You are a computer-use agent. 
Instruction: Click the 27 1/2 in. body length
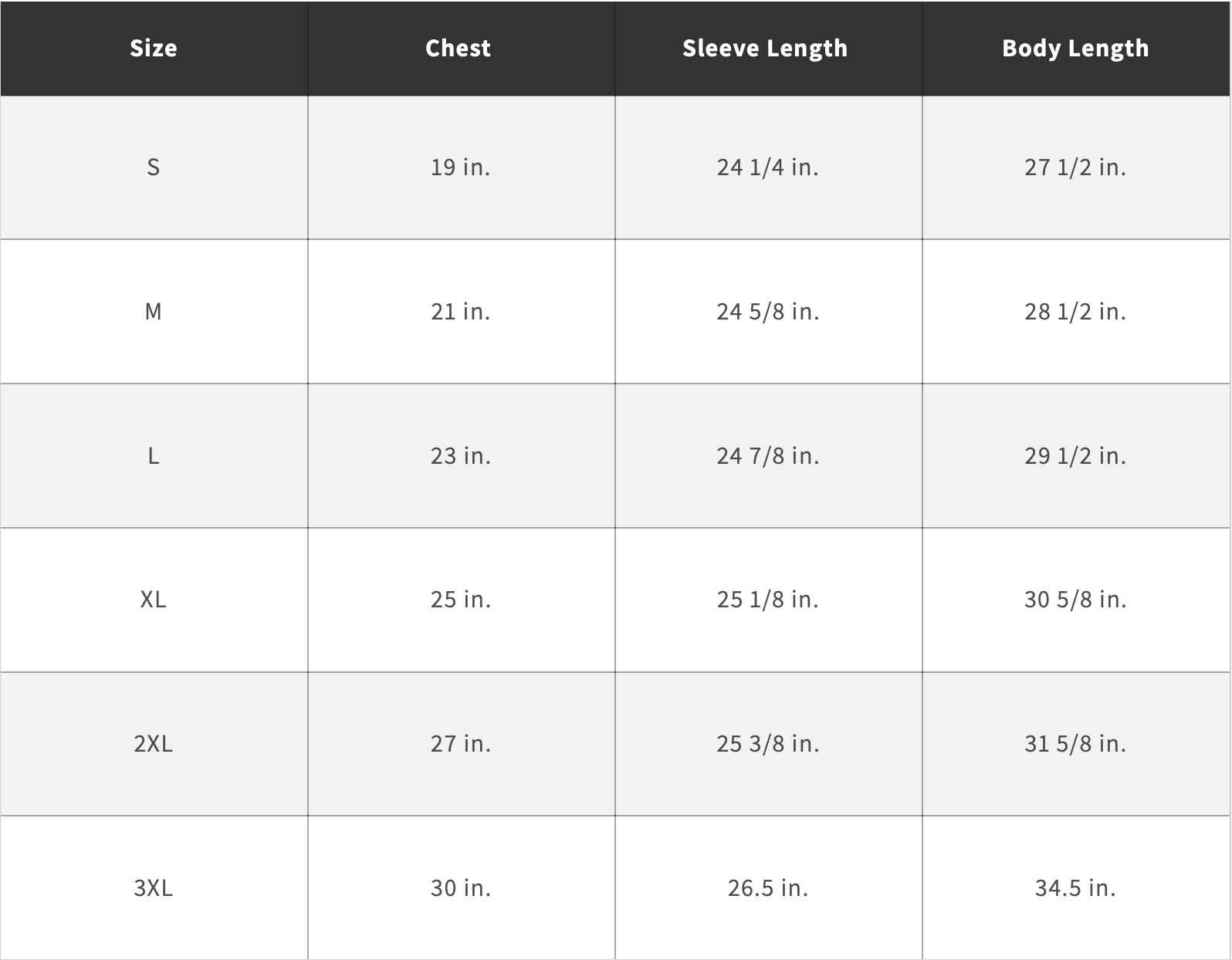tap(1076, 167)
